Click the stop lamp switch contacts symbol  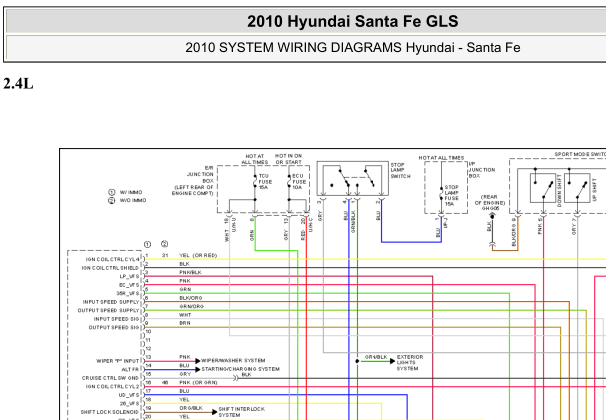coord(352,179)
